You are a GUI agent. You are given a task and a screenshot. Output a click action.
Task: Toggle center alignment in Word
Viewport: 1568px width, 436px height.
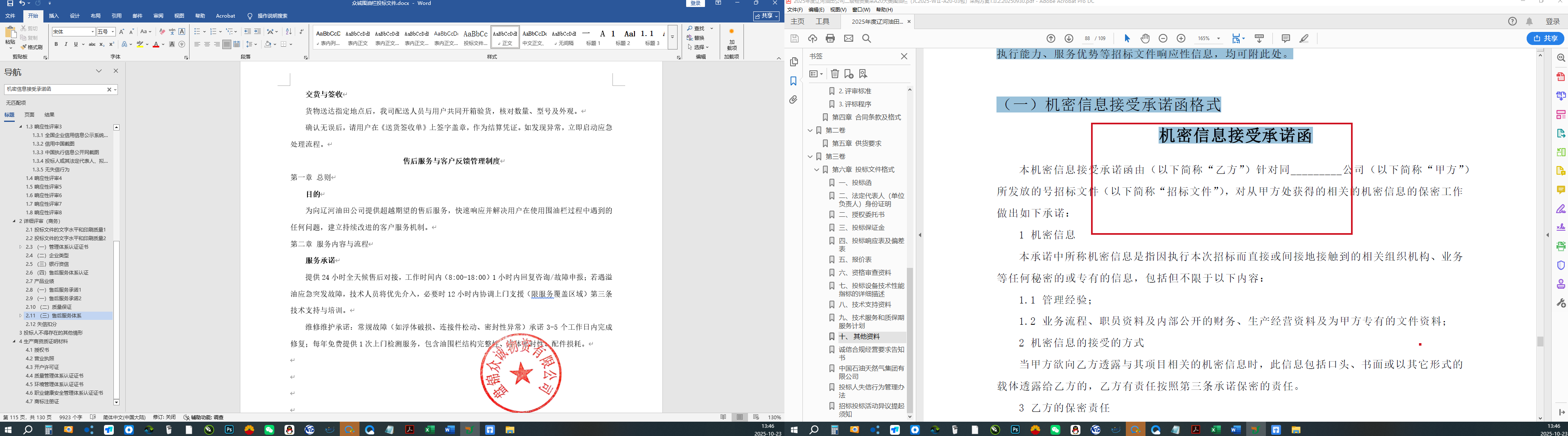207,45
